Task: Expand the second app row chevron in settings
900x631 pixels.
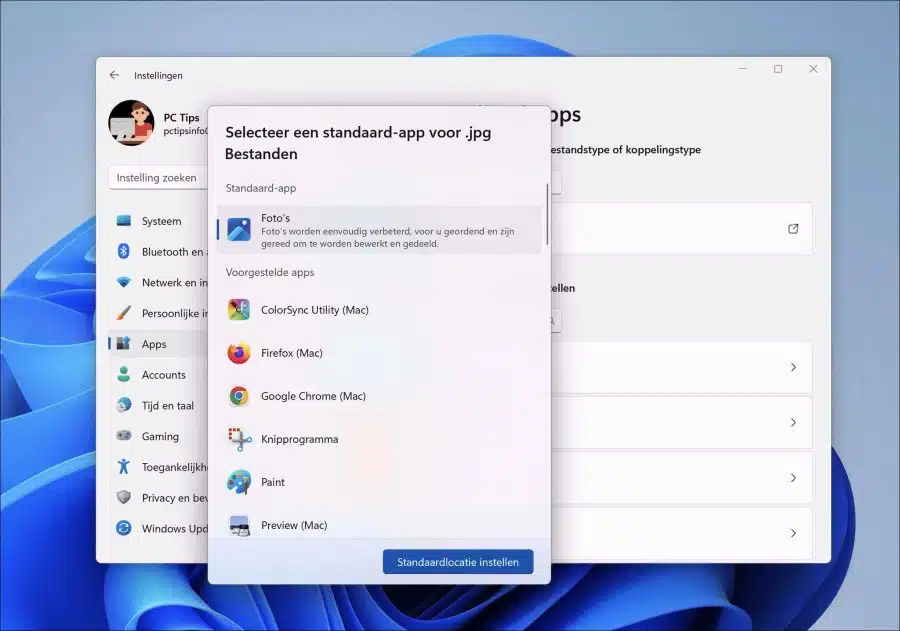Action: 793,423
